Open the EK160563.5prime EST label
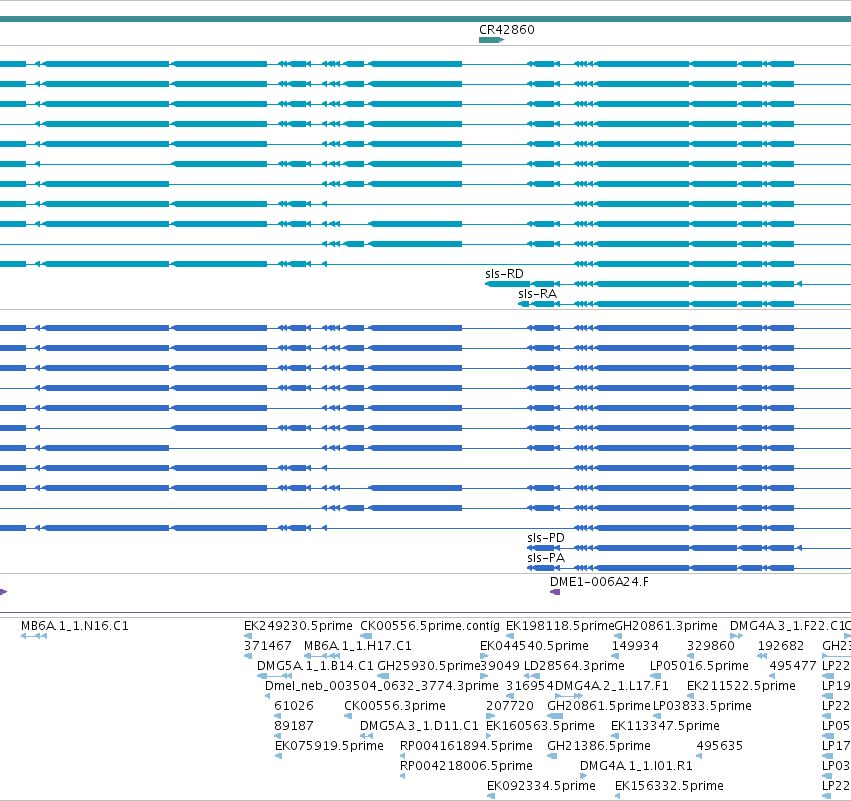Viewport: 851px width, 801px height. tap(541, 726)
